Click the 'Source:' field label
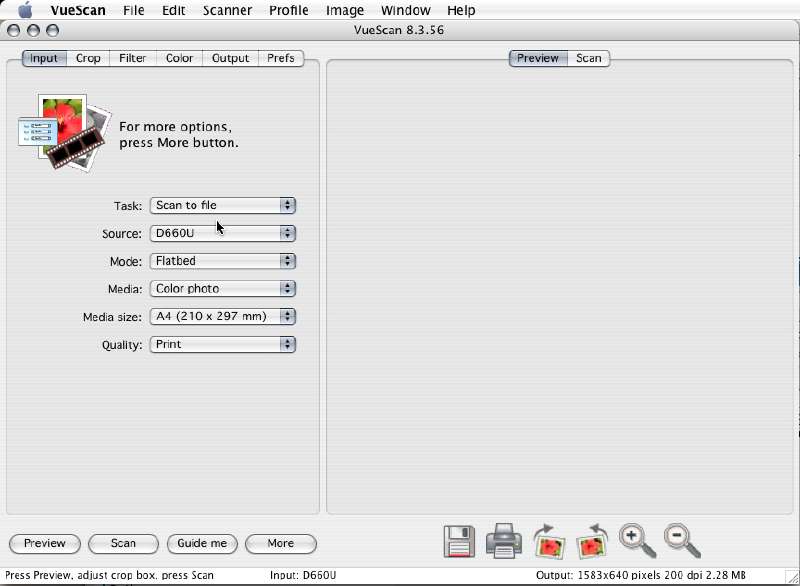The width and height of the screenshot is (800, 586). [x=122, y=234]
